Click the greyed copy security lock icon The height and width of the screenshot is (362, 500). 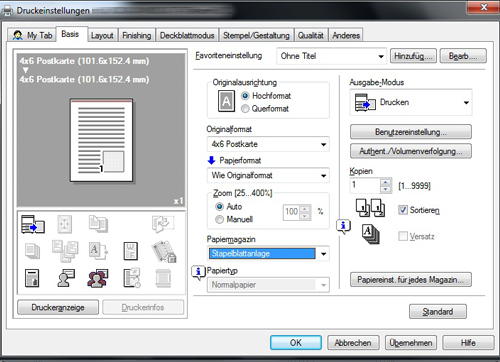[x=164, y=251]
